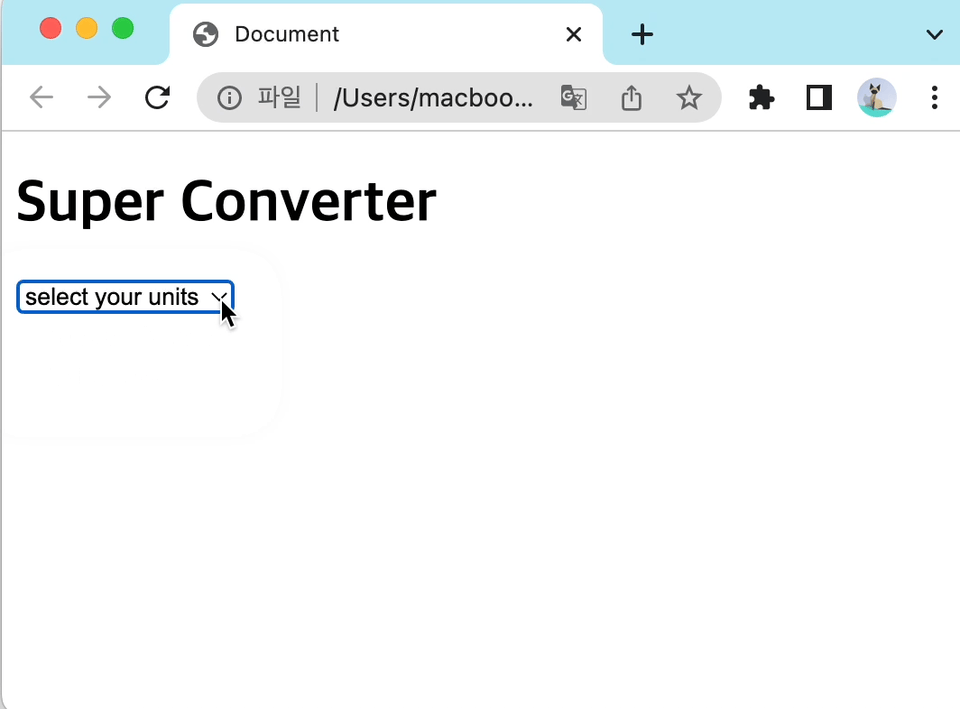
Task: Open the Google Translate icon in the address bar
Action: (574, 98)
